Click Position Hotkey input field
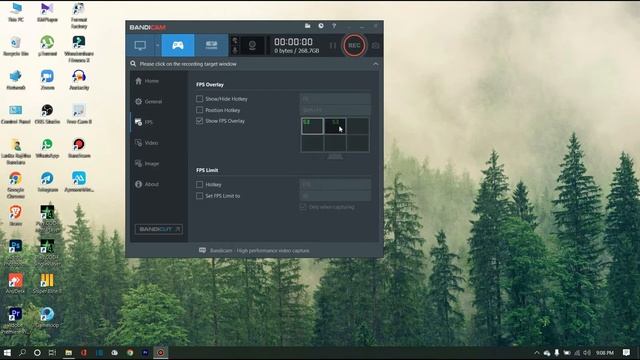Screen dimensions: 640x360 tap(335, 110)
